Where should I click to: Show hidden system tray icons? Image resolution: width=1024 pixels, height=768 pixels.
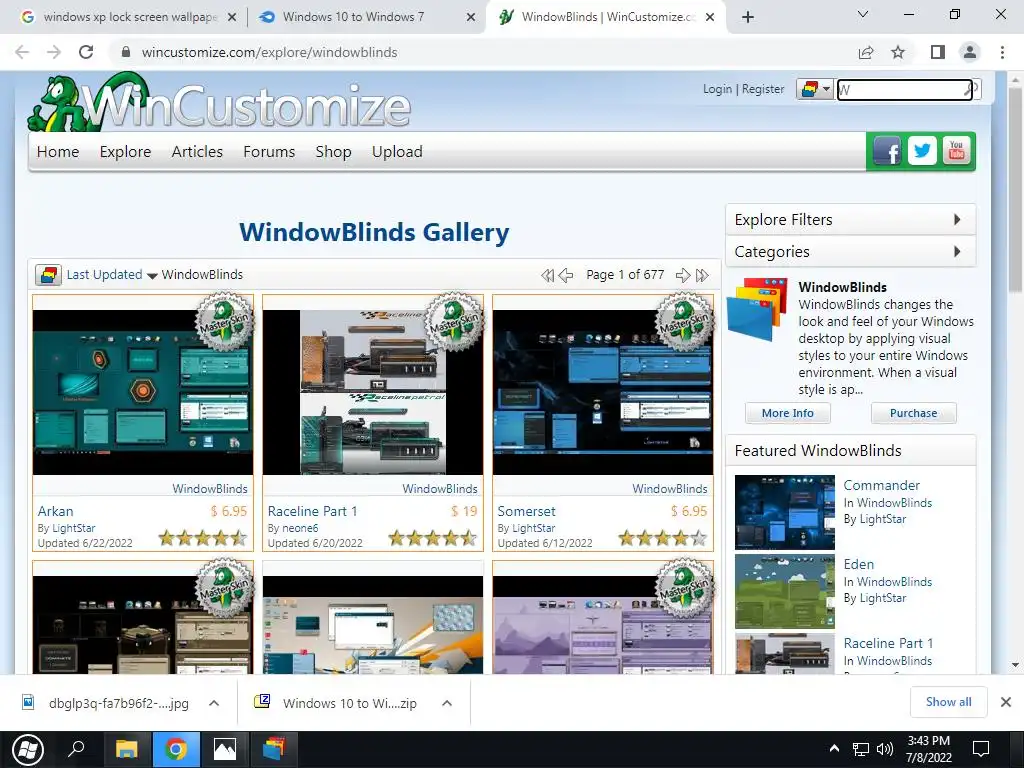(x=834, y=749)
